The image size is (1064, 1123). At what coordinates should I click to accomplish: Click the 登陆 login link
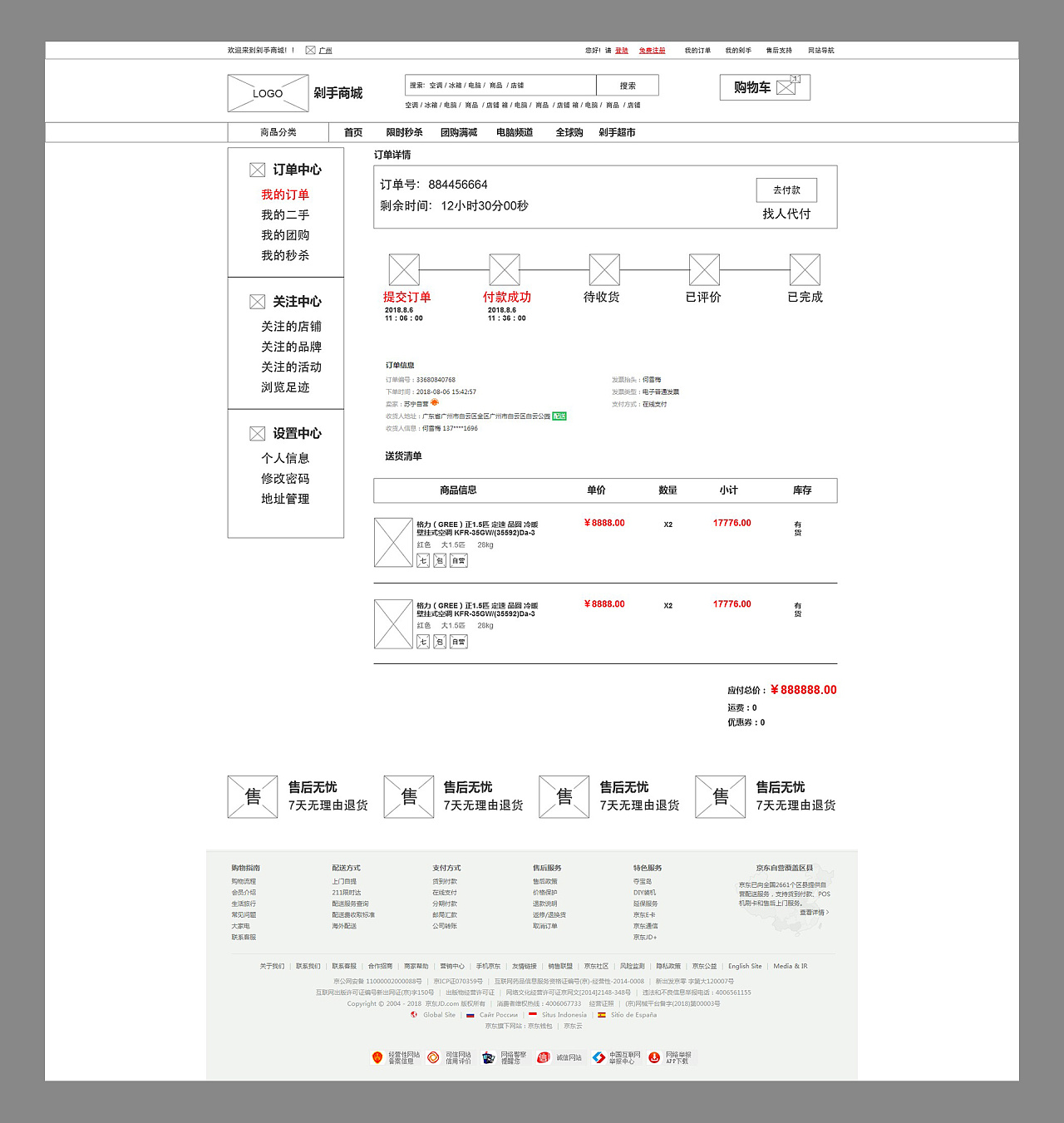pyautogui.click(x=622, y=51)
